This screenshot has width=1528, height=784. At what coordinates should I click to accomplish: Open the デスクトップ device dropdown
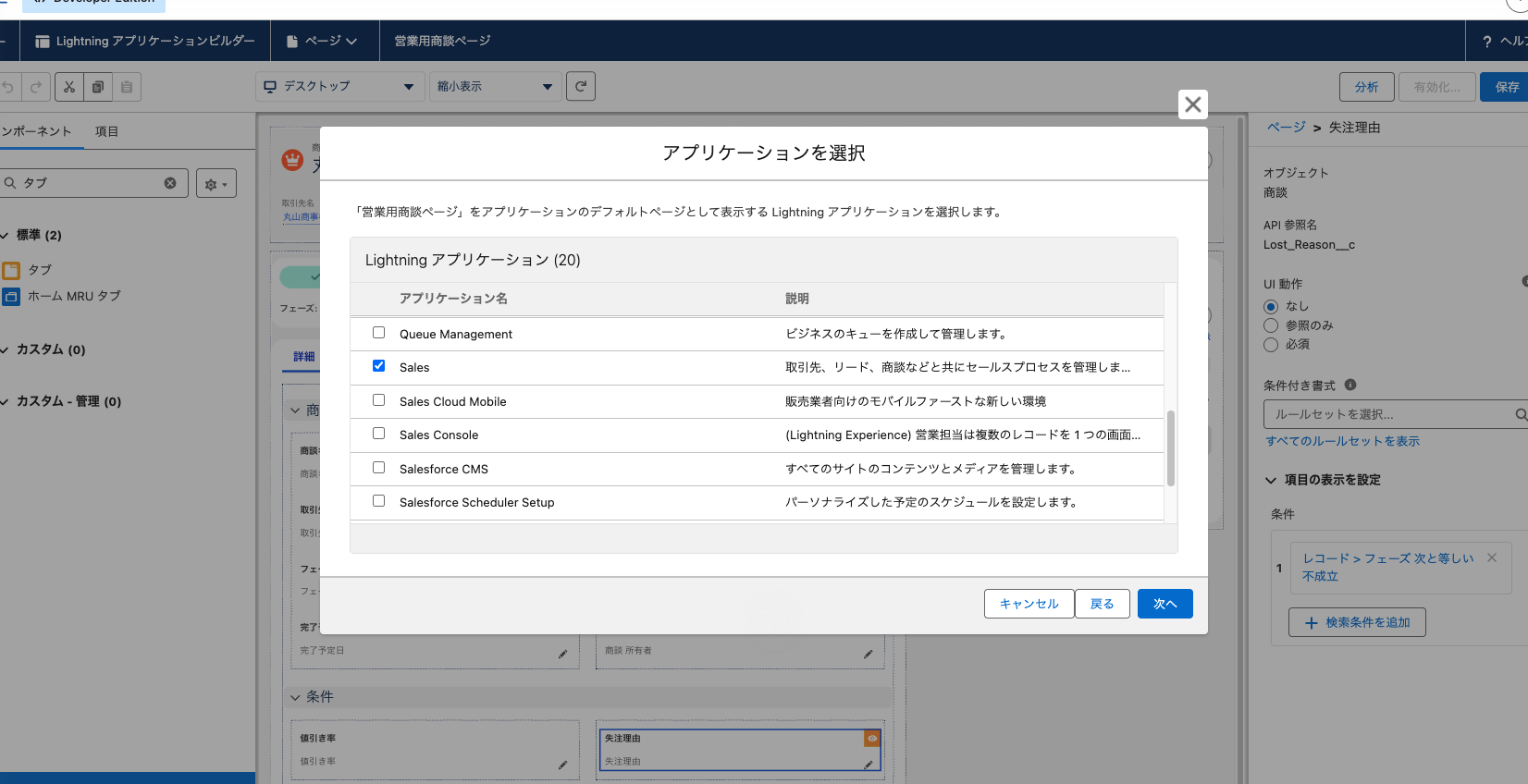pos(339,86)
